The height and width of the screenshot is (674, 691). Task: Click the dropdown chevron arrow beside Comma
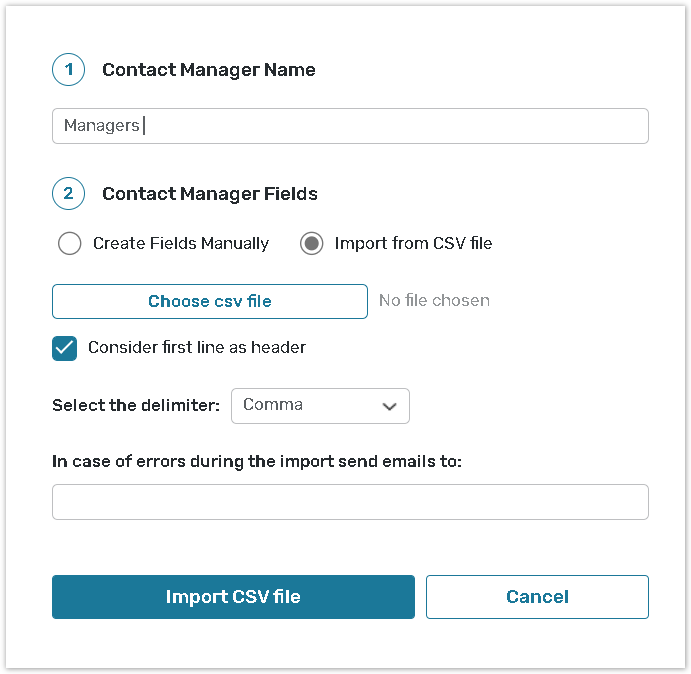tap(389, 406)
